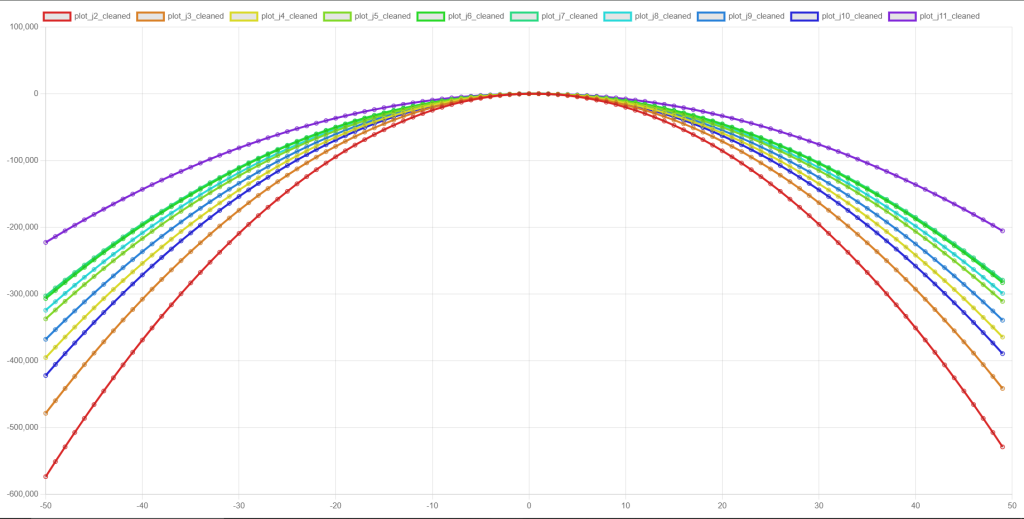Click the dark blue curve's rightmost data point
Viewport: 1024px width, 519px height.
pos(1002,353)
